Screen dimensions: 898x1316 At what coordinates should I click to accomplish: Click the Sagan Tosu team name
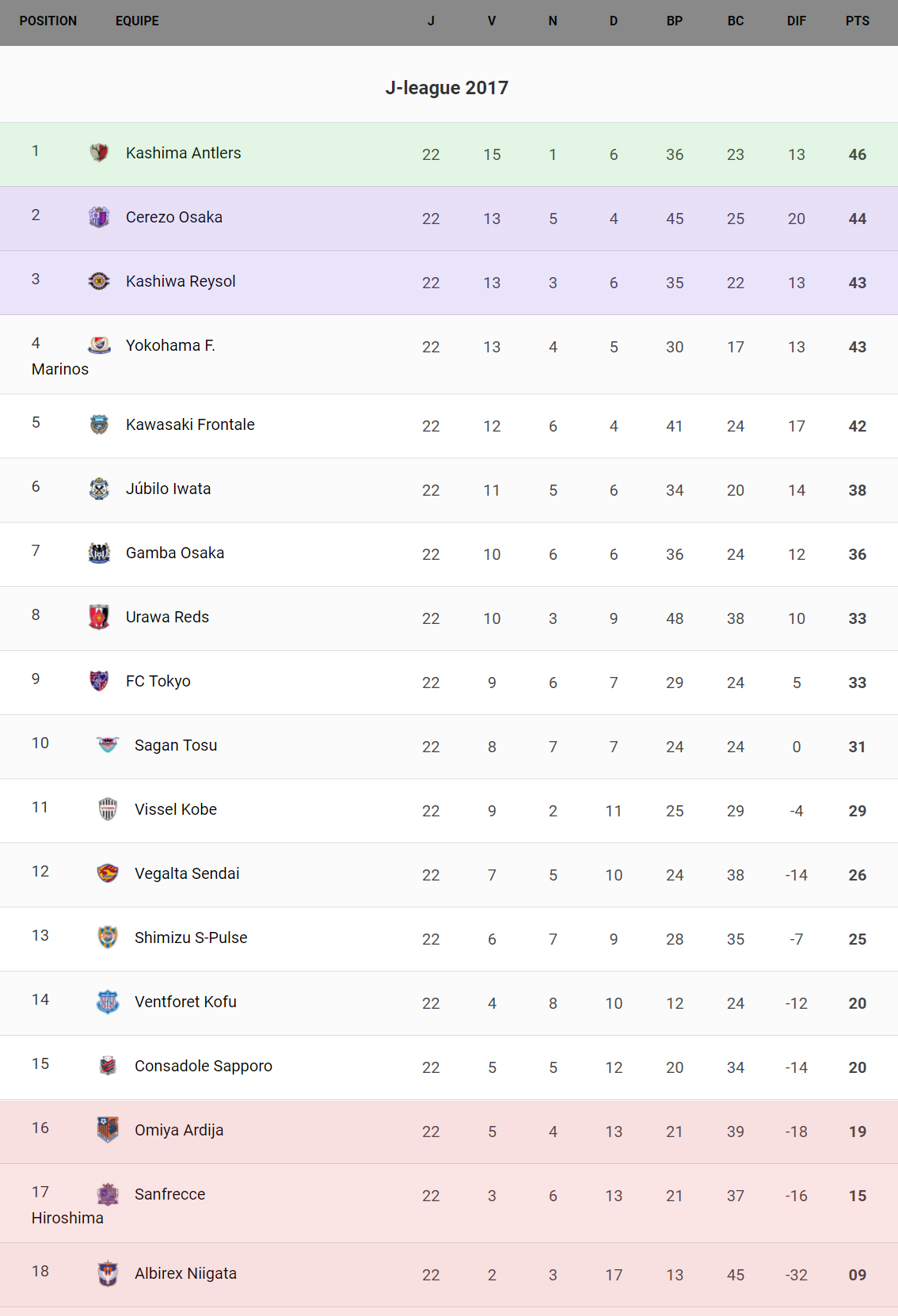(176, 745)
